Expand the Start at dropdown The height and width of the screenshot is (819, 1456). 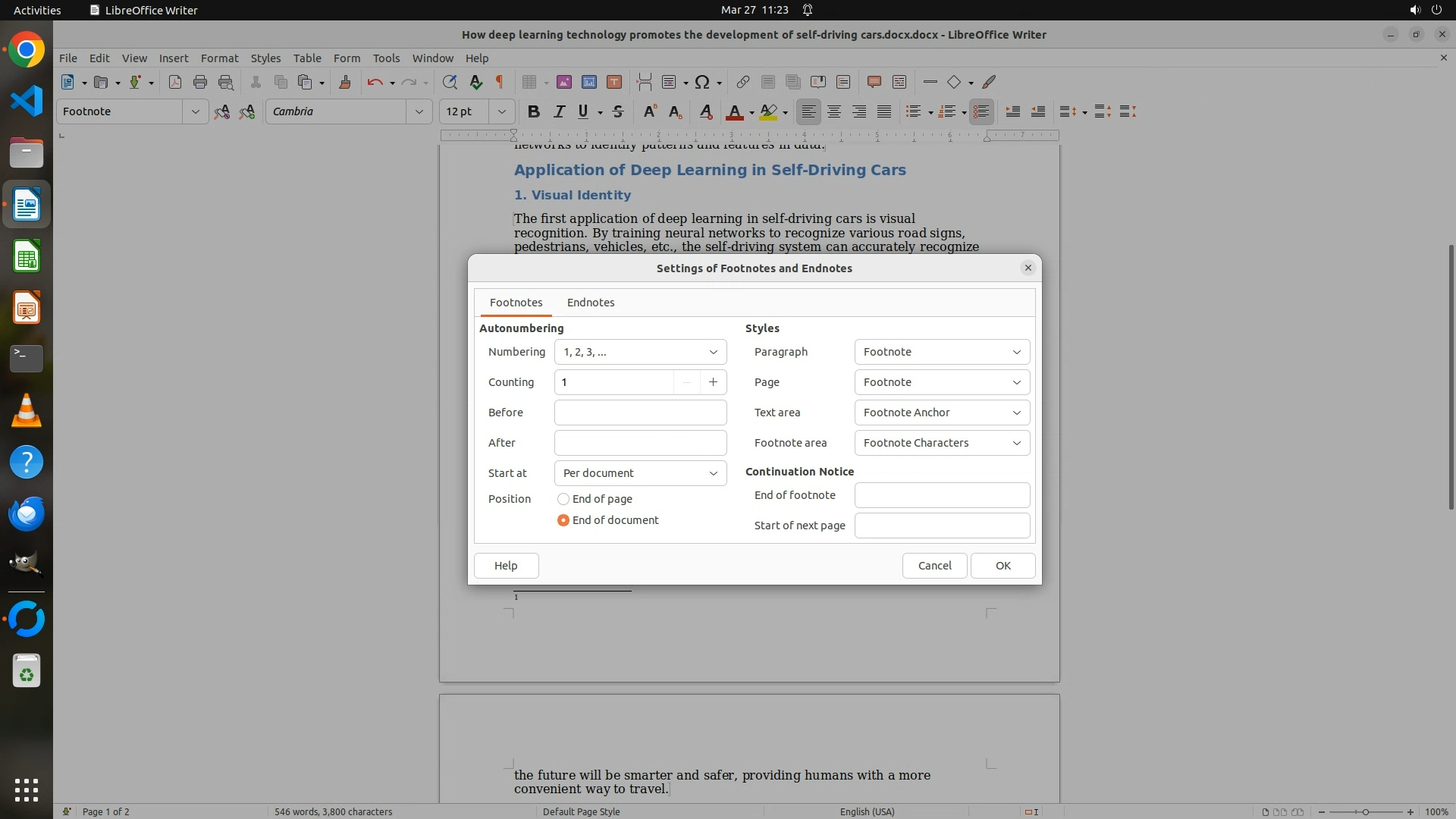[x=640, y=473]
